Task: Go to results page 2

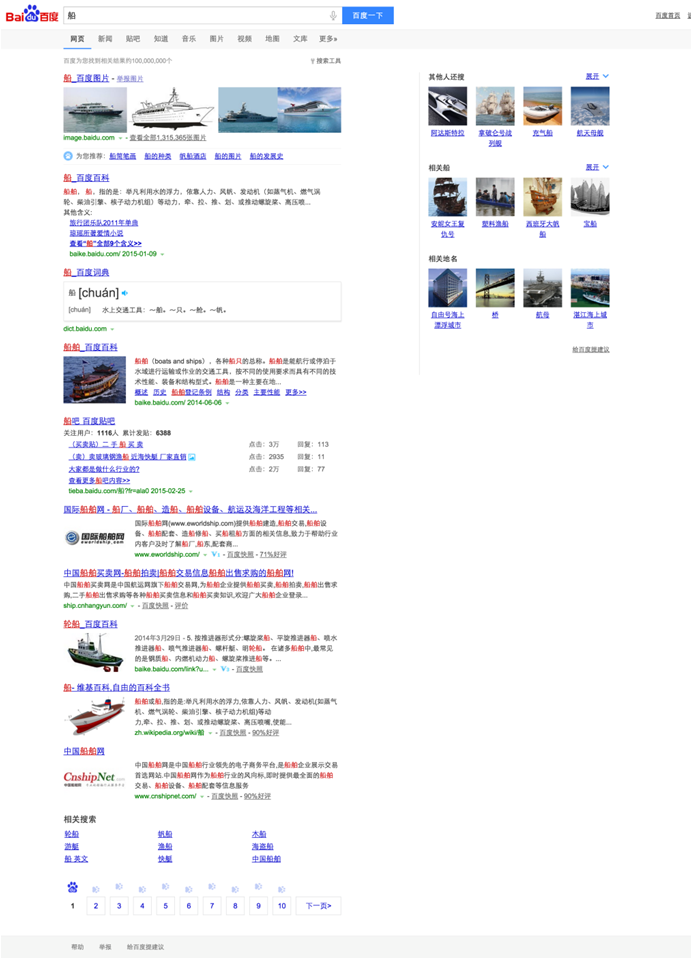Action: tap(96, 906)
